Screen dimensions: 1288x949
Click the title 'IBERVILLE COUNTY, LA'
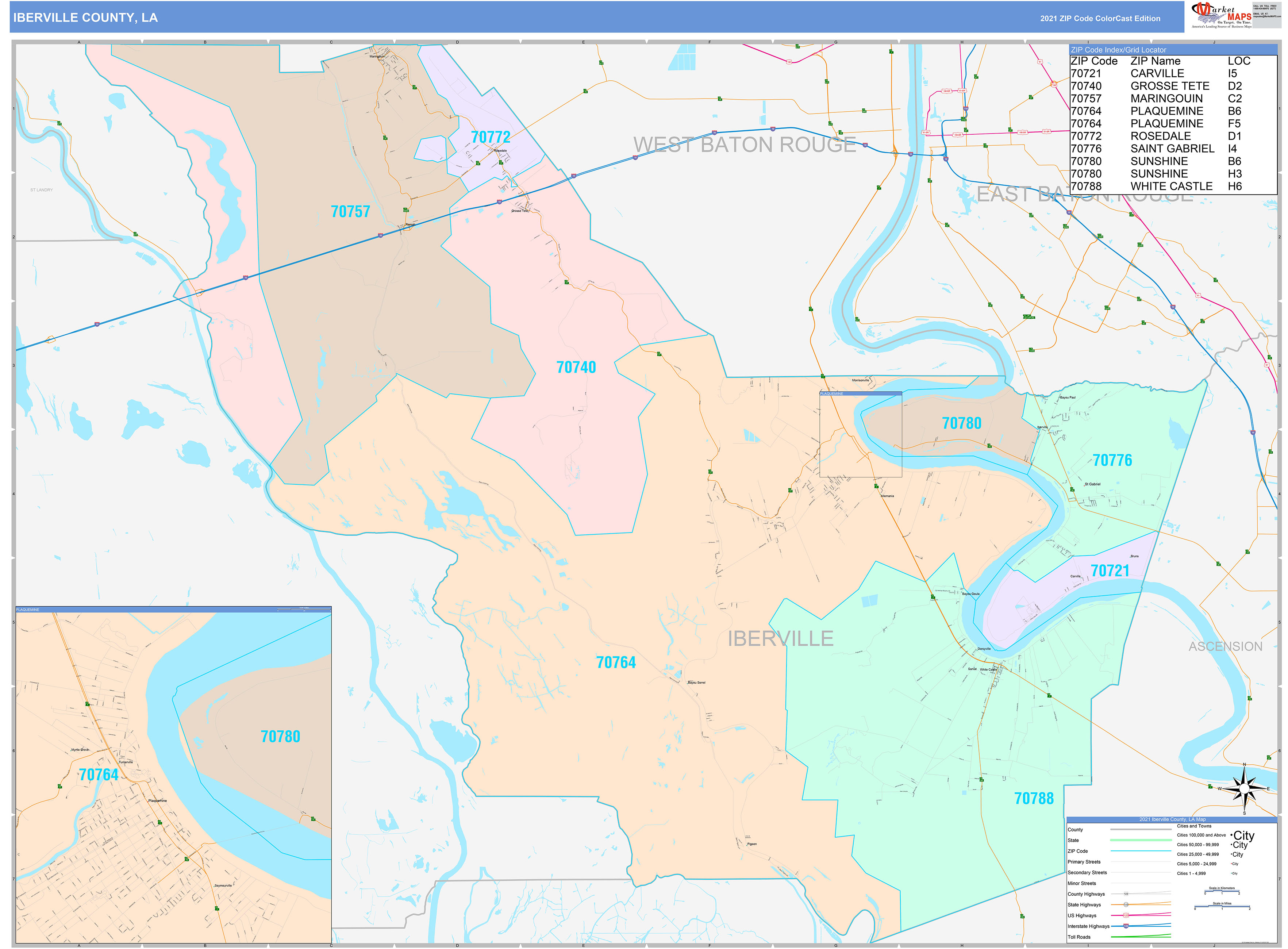pos(86,18)
